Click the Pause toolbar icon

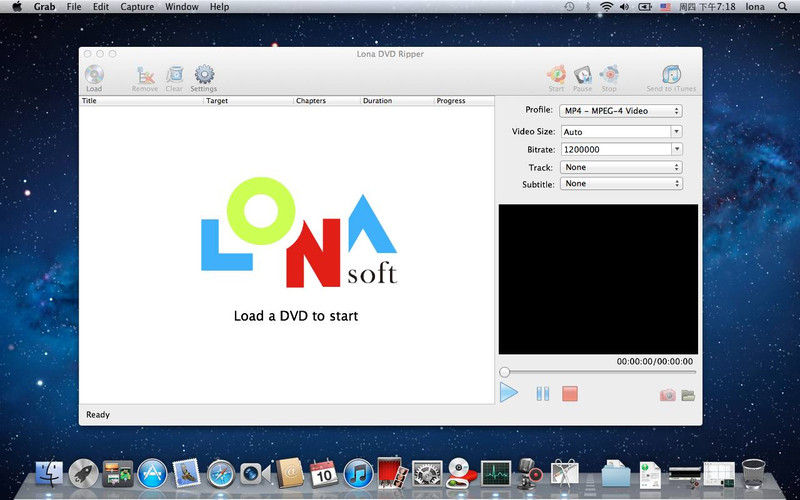pos(582,75)
